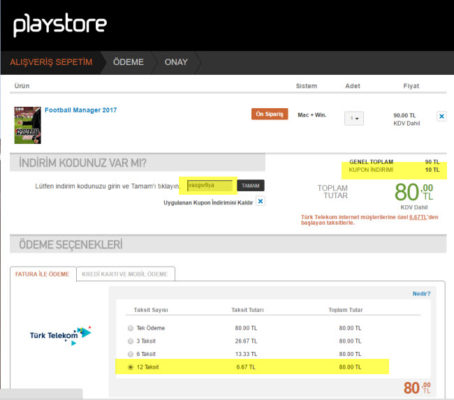Go to the ÖDEME step
The image size is (454, 400).
pyautogui.click(x=128, y=62)
